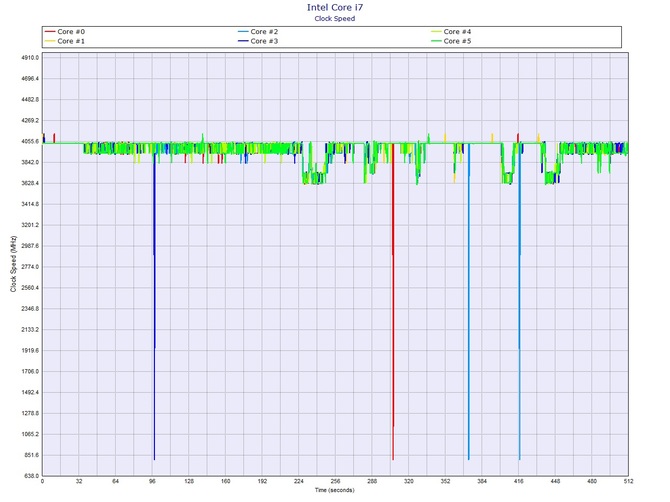Click the 638.0 y-axis value
Screen dimensions: 670x502
pyautogui.click(x=32, y=476)
